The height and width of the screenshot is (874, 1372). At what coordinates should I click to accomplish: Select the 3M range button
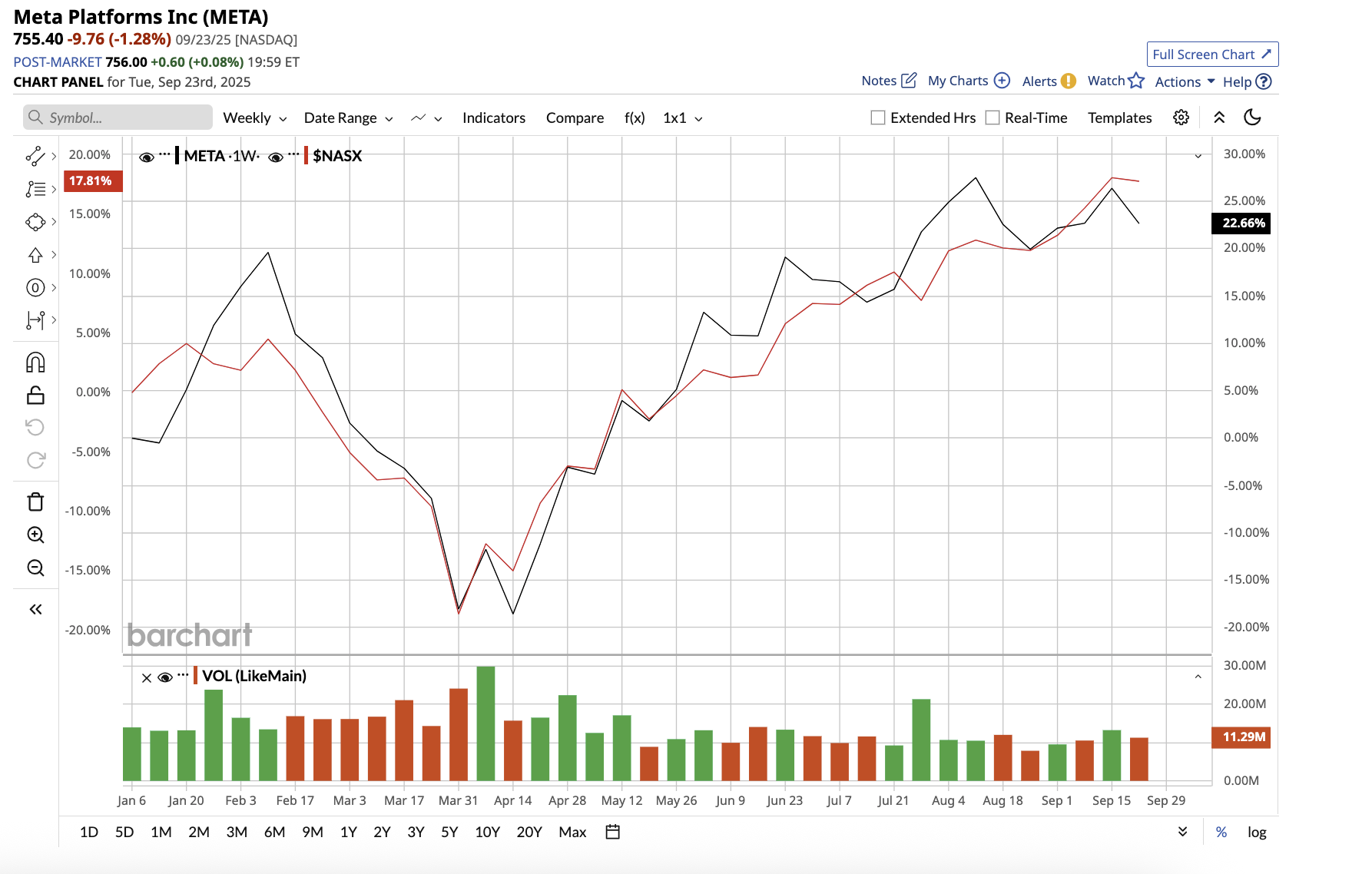pos(237,832)
